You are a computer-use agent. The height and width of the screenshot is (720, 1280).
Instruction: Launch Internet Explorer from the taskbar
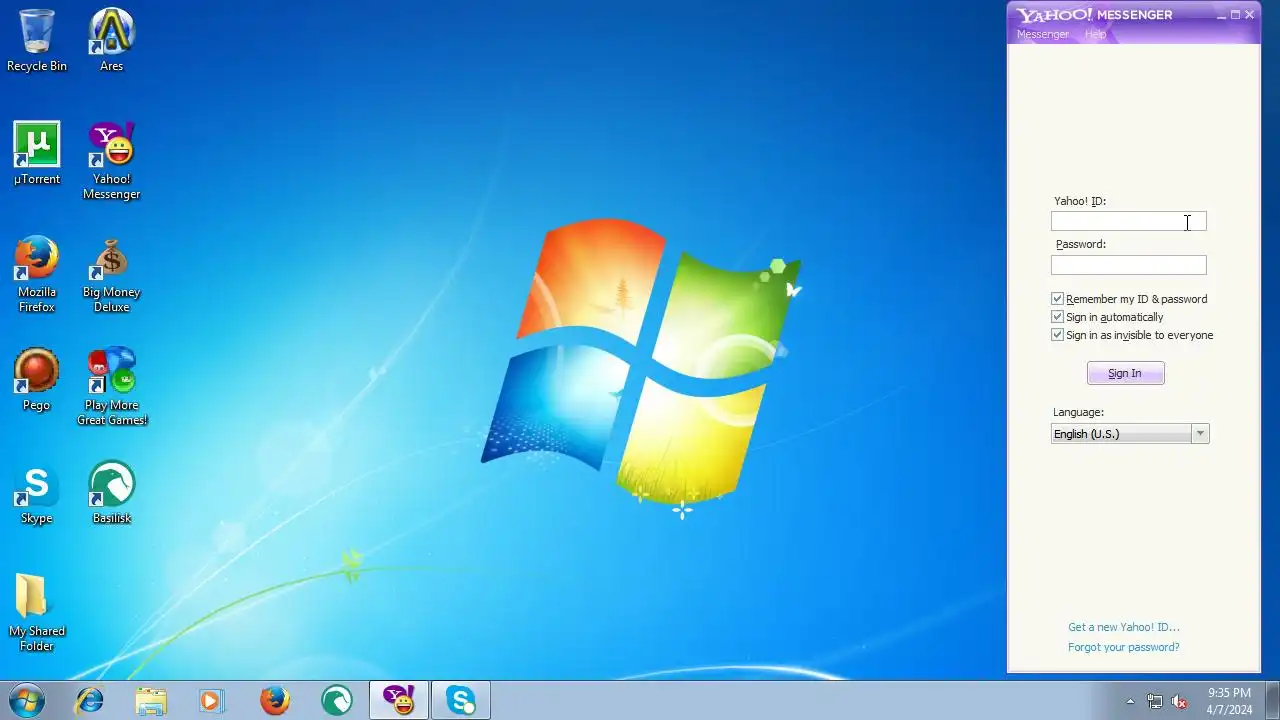(x=89, y=700)
